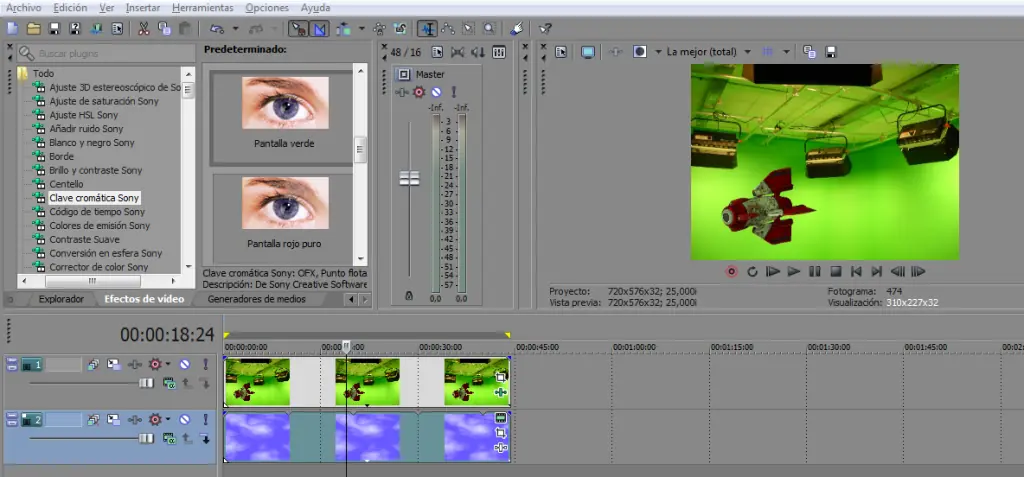
Task: Create a new project with the toolbar icon
Action: [x=12, y=29]
